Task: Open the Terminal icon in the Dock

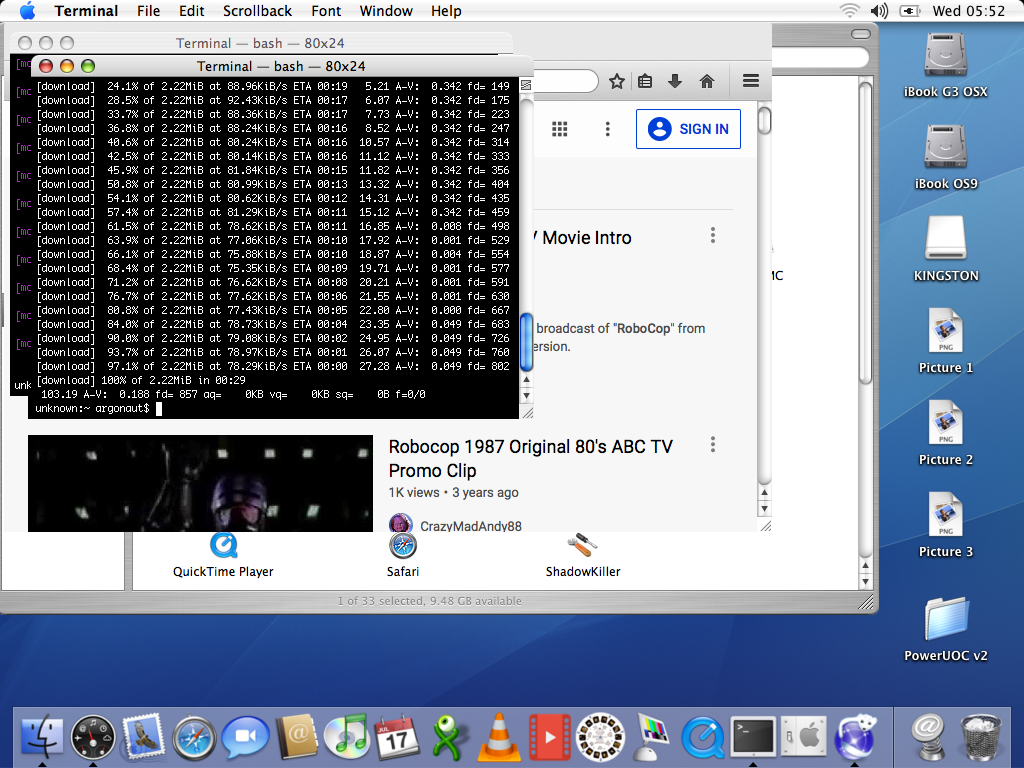Action: [753, 737]
